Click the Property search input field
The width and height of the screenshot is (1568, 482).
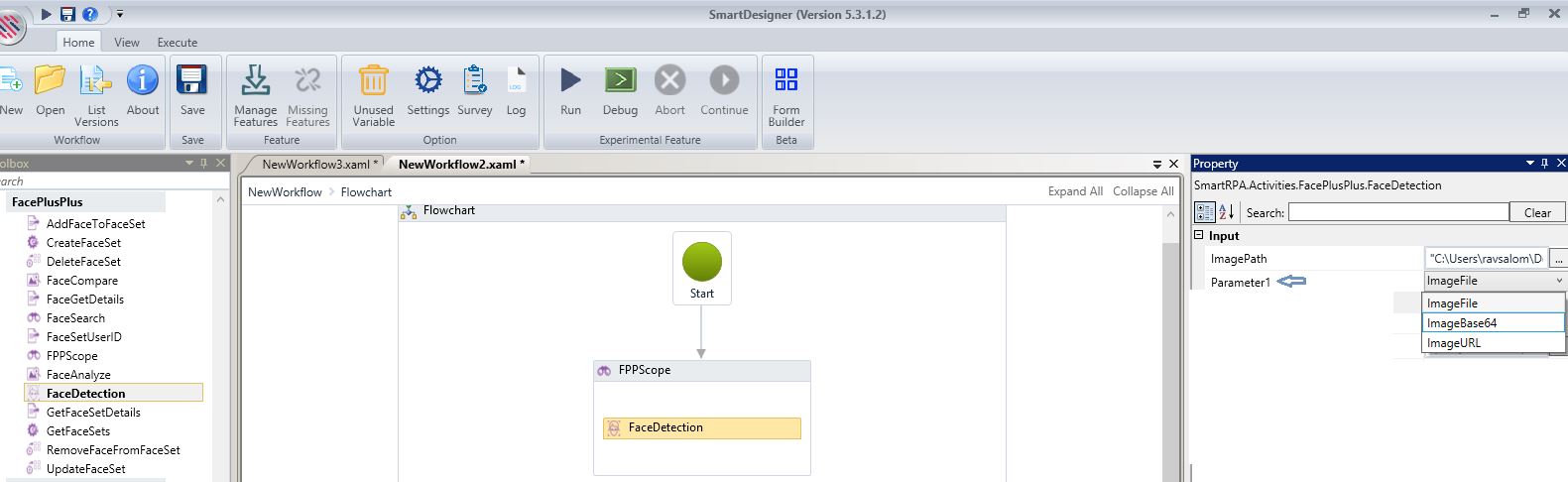point(1397,212)
